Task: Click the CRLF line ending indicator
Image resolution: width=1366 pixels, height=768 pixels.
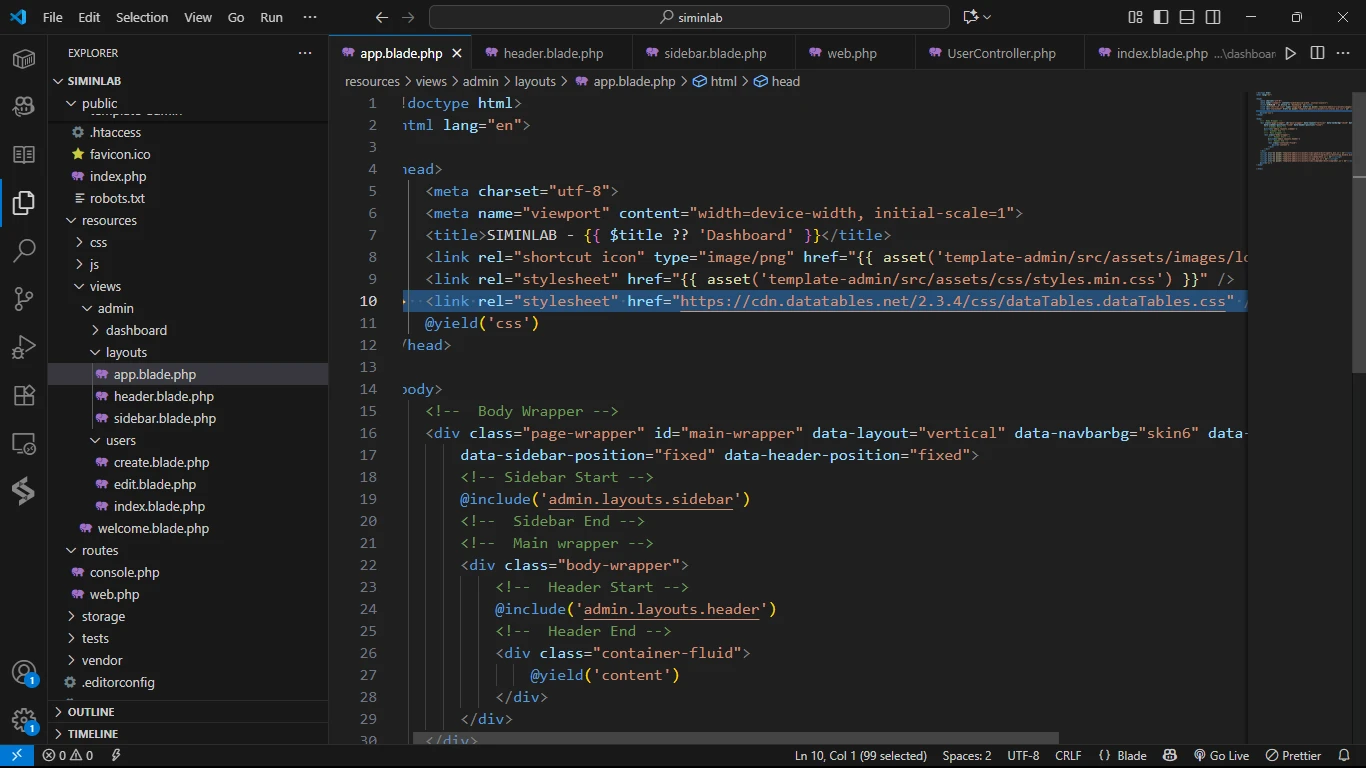Action: (1067, 756)
